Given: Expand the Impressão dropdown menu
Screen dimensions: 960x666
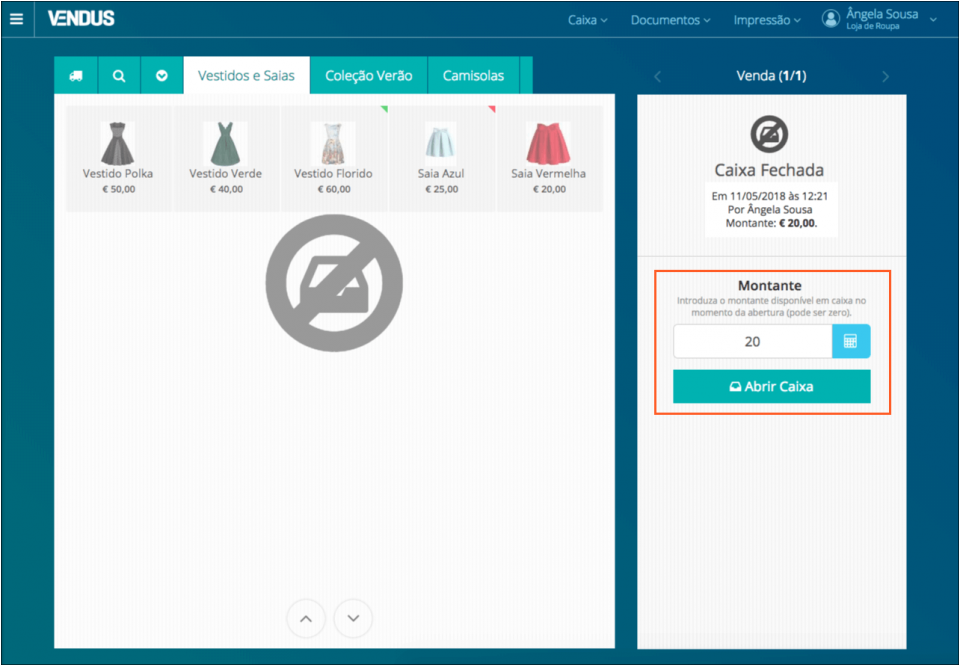Looking at the screenshot, I should (x=766, y=20).
